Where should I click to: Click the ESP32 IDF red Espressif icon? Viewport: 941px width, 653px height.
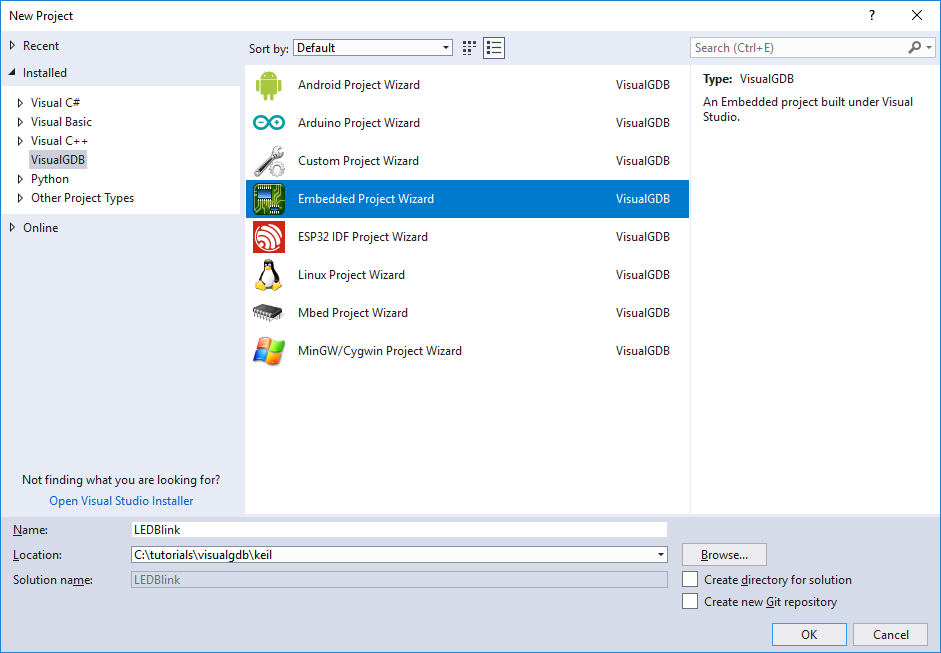[x=268, y=237]
